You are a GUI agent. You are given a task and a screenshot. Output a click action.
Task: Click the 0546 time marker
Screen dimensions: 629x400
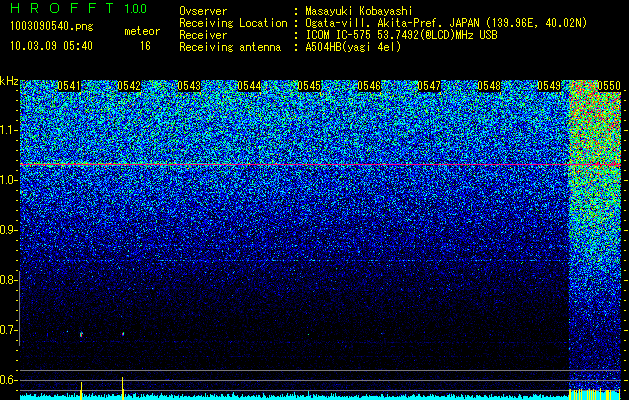369,86
